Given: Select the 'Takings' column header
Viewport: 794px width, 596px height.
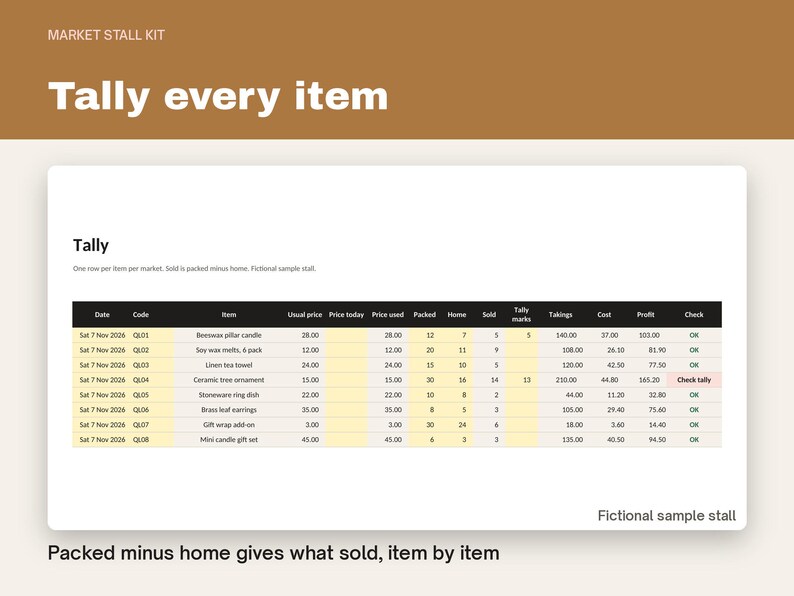Looking at the screenshot, I should [x=561, y=314].
